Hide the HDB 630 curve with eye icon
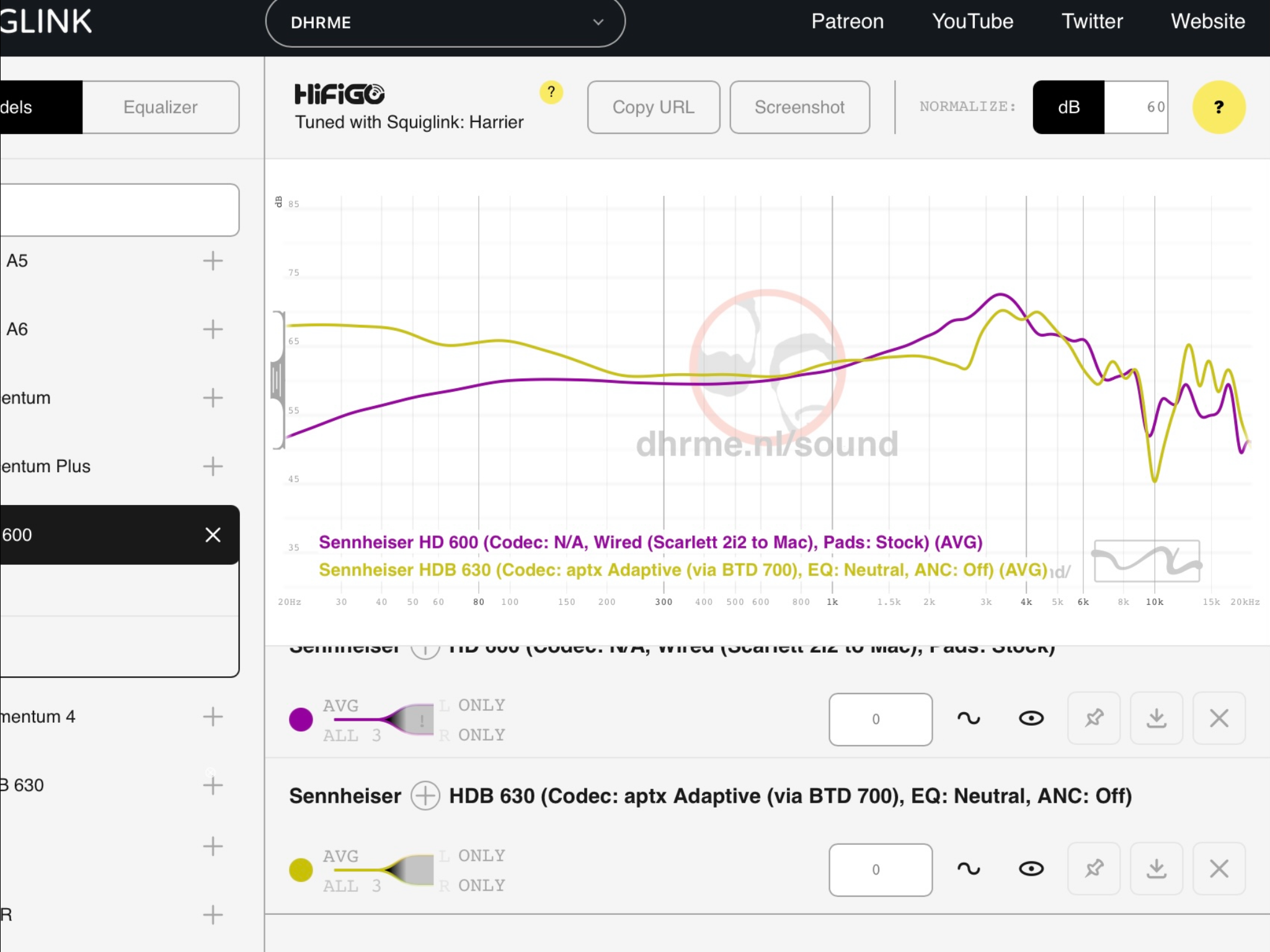 [x=1031, y=869]
